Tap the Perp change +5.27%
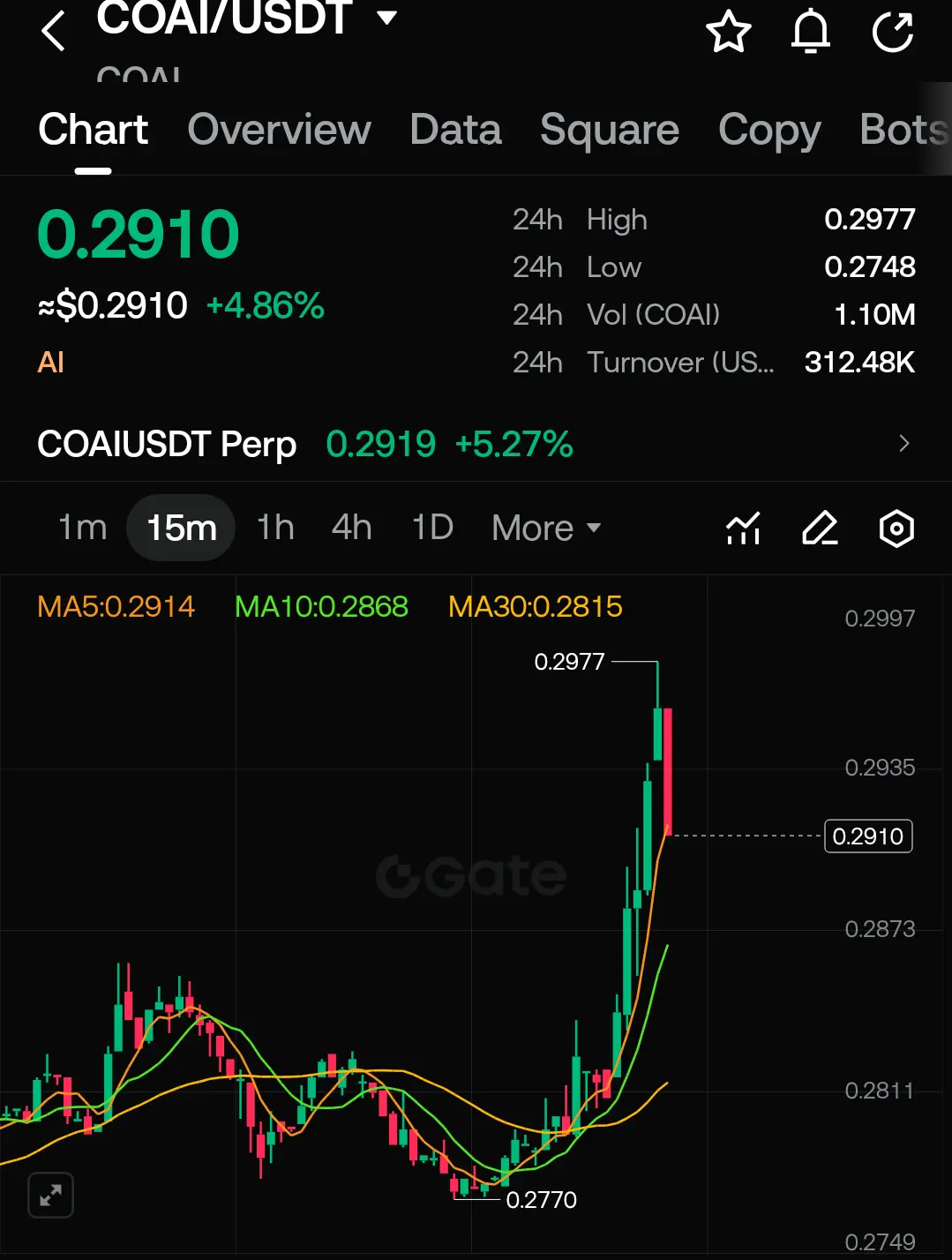This screenshot has height=1260, width=952. [513, 444]
